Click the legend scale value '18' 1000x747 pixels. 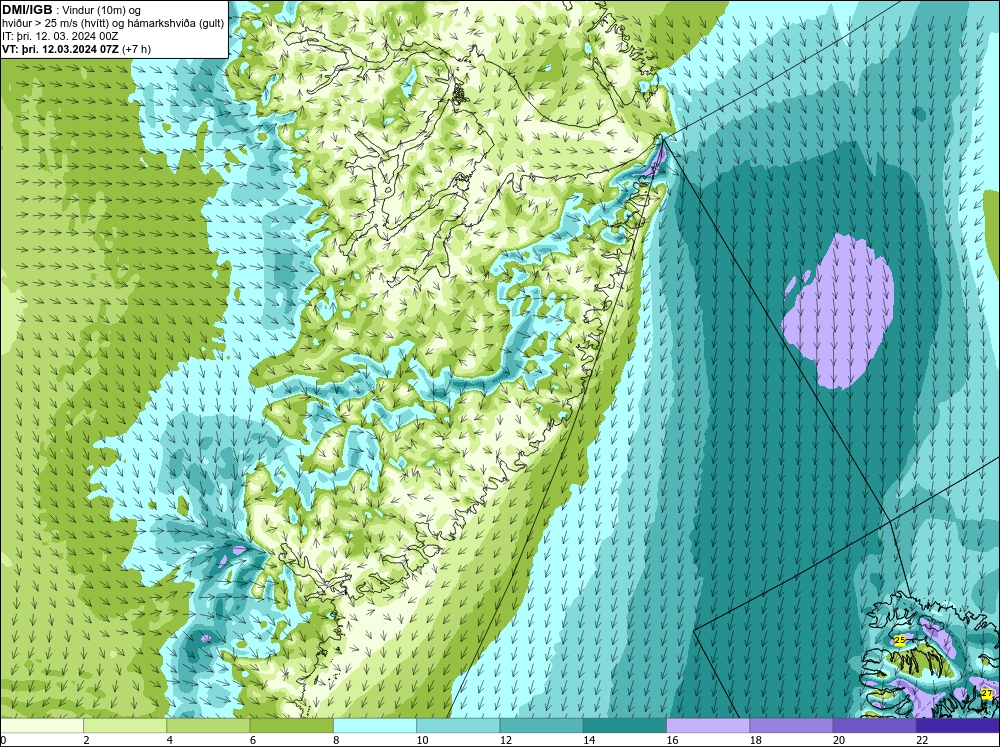pos(755,740)
